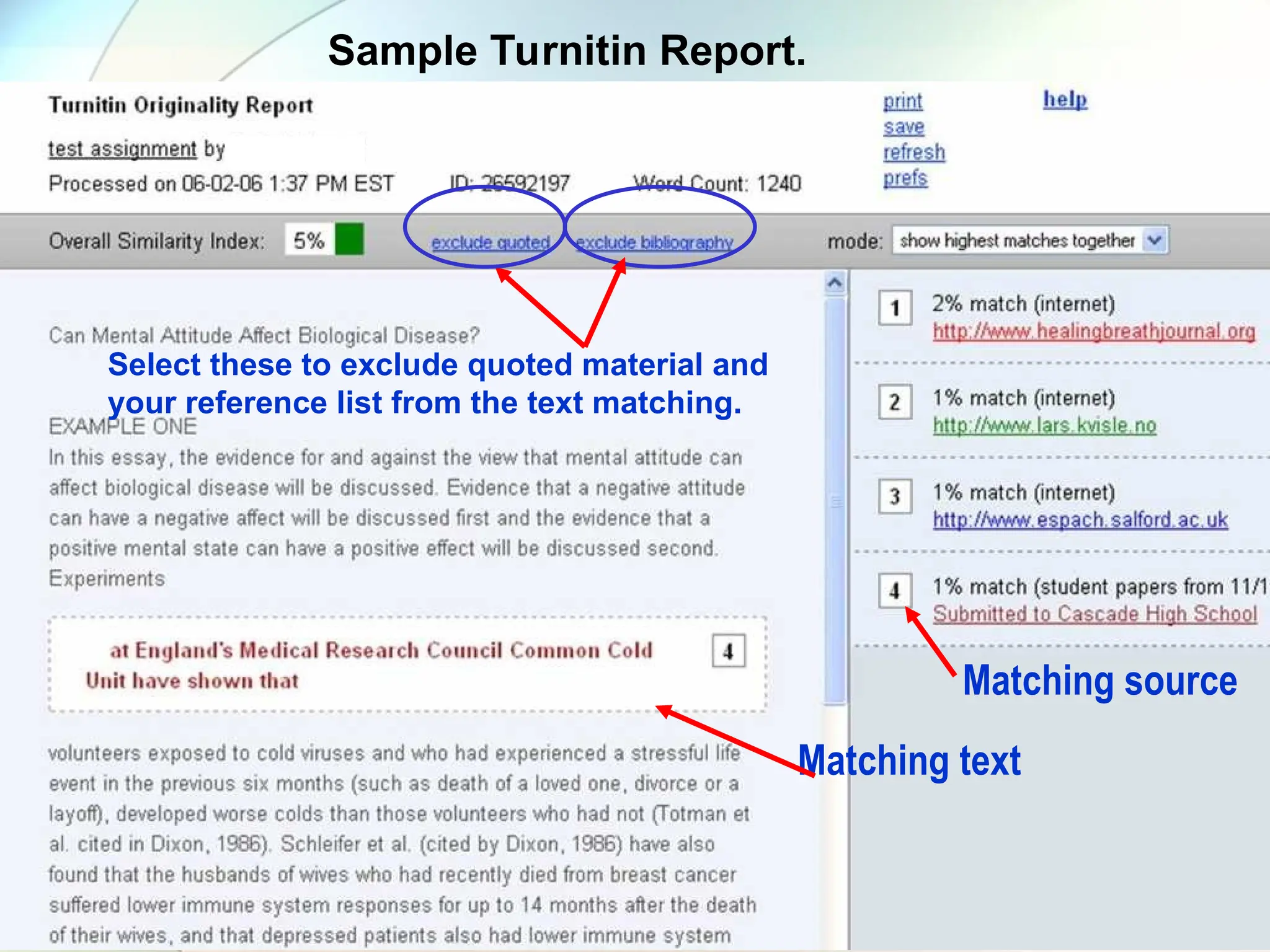This screenshot has width=1270, height=952.
Task: Click the EXAMPLE ONE heading text
Action: 123,426
